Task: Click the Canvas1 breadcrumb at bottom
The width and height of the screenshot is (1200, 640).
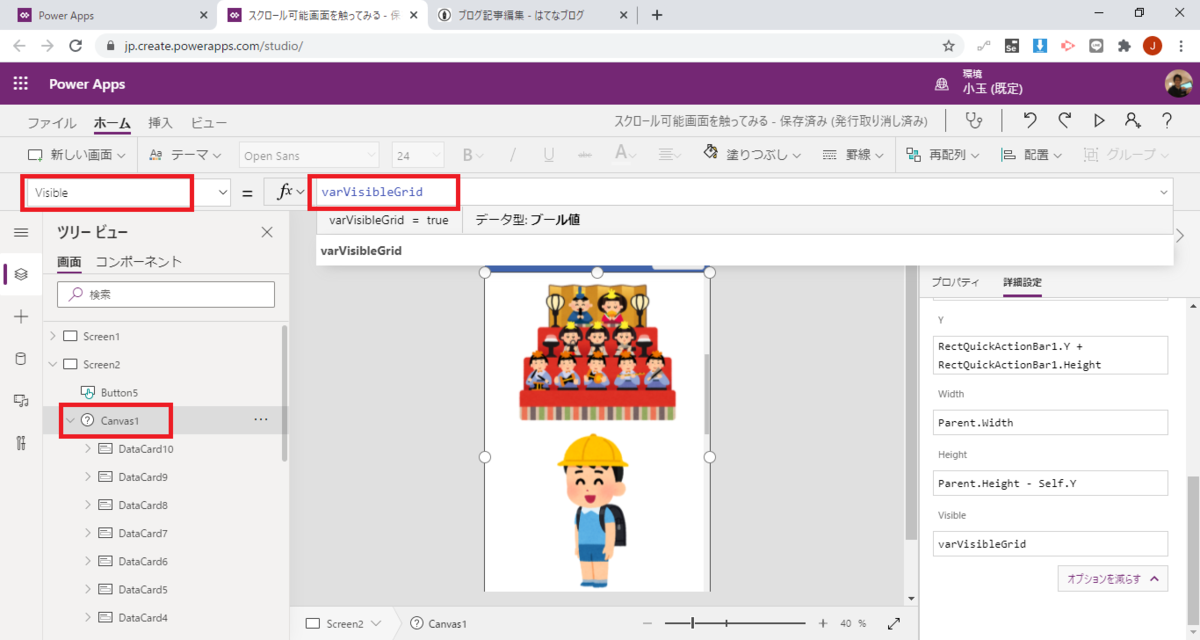Action: pyautogui.click(x=438, y=623)
